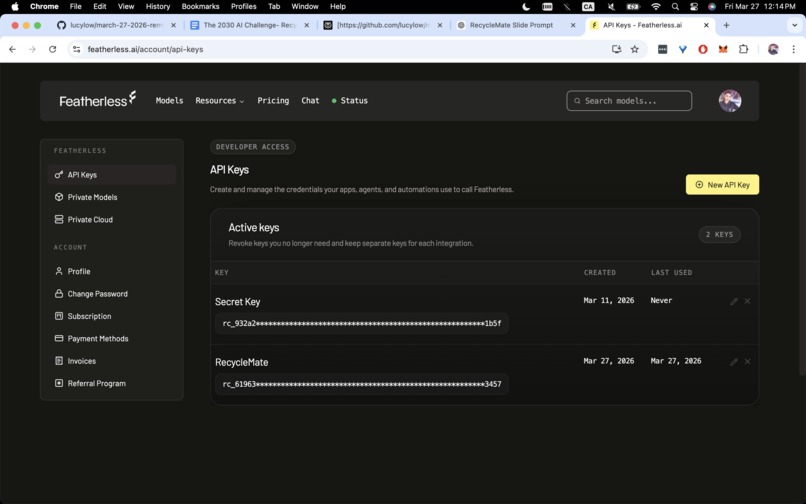Focus the Search models input field
806x504 pixels.
click(629, 101)
